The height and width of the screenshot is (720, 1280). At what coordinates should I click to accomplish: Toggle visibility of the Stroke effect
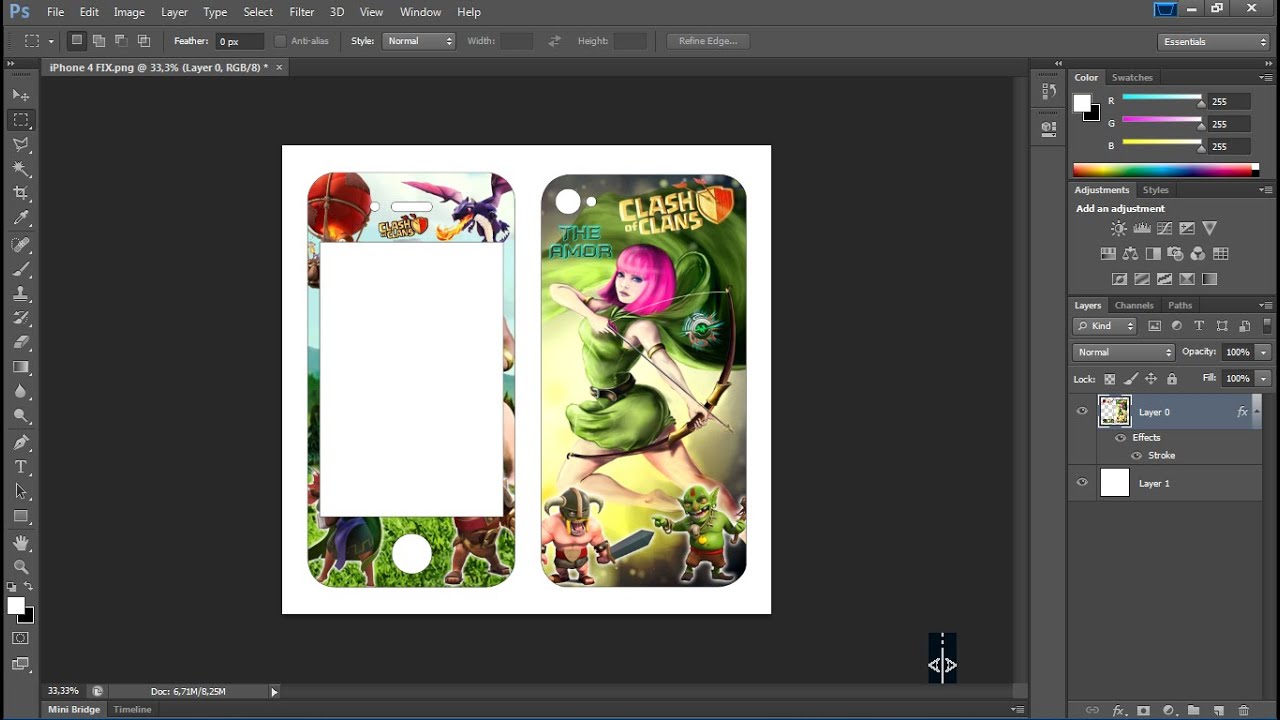point(1136,456)
